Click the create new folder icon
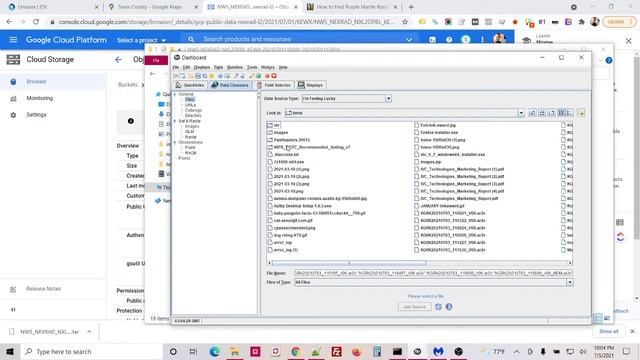Image resolution: width=640 pixels, height=360 pixels. 552,113
